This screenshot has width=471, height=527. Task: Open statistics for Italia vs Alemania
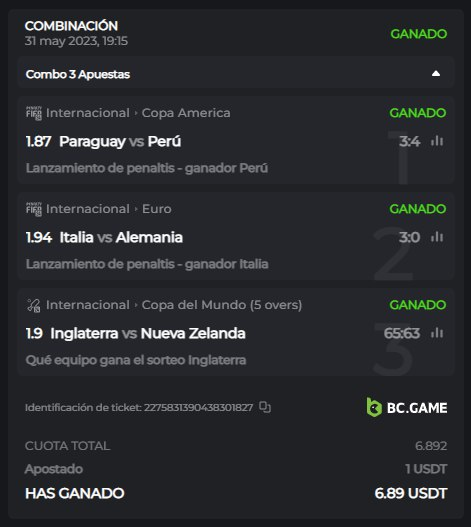(437, 237)
